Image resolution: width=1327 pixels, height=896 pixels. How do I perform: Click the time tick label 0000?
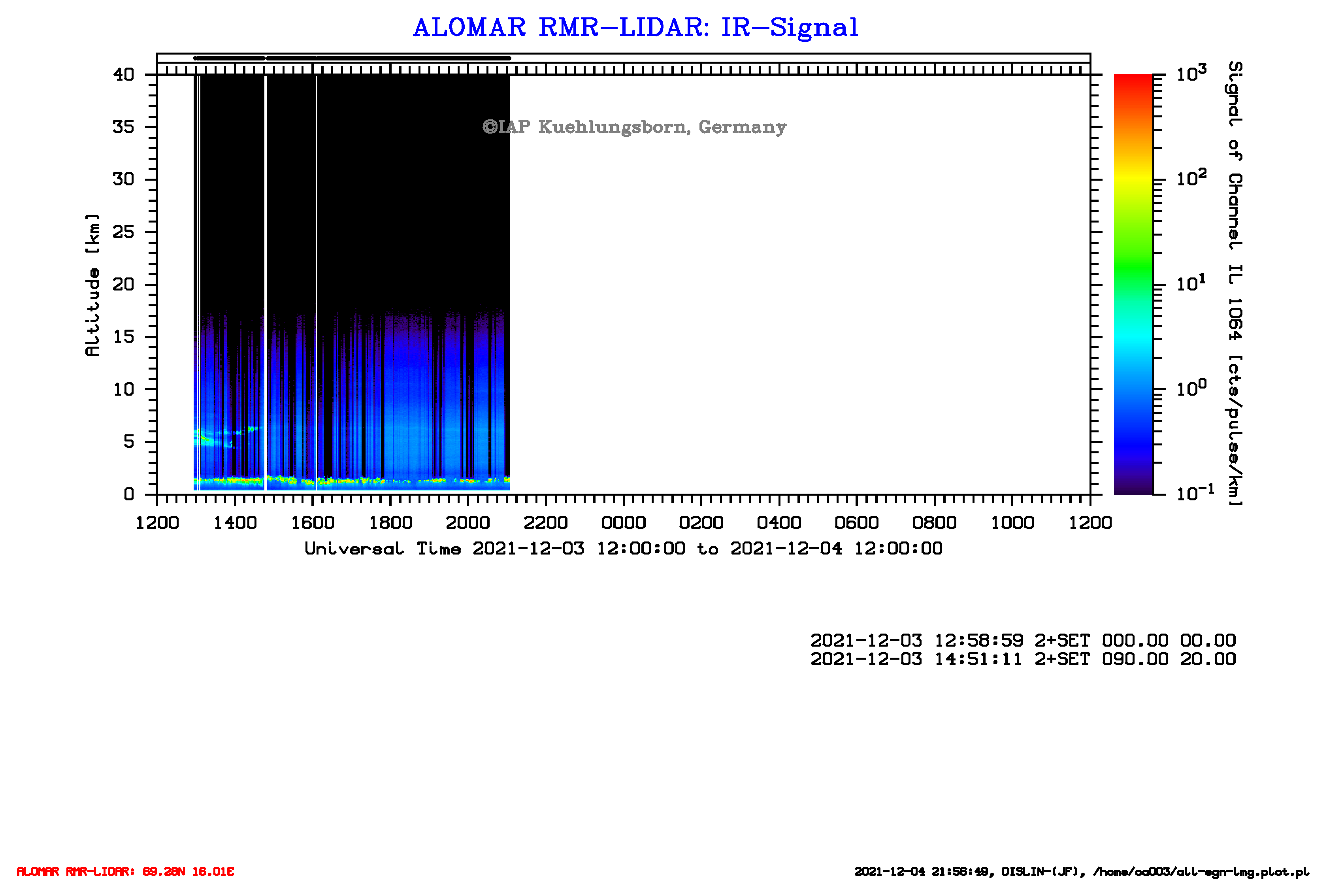pos(623,523)
